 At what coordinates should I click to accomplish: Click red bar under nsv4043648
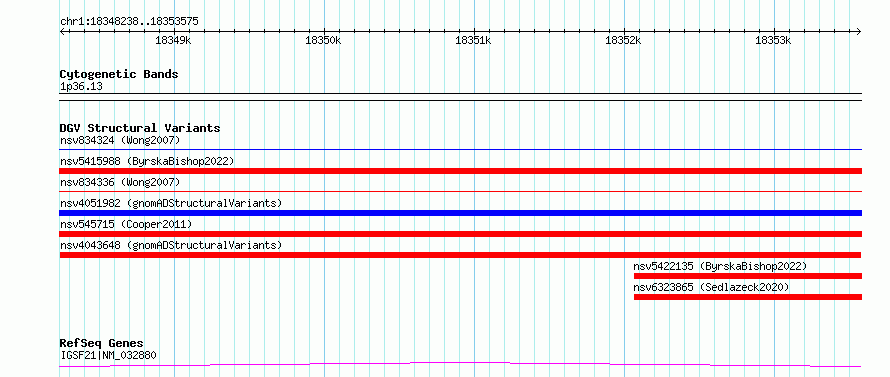[460, 255]
